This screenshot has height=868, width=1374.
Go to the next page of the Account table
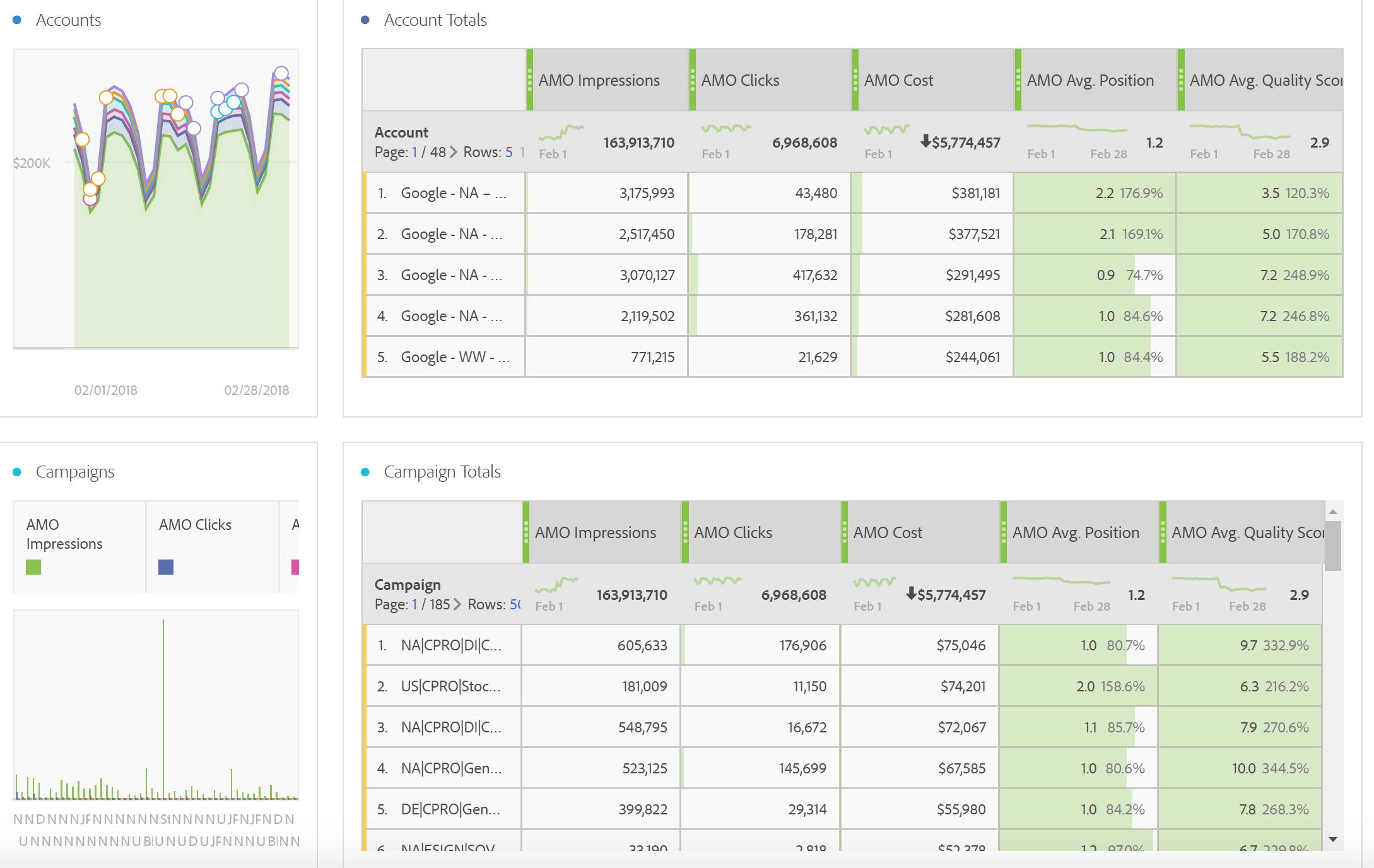[x=454, y=152]
